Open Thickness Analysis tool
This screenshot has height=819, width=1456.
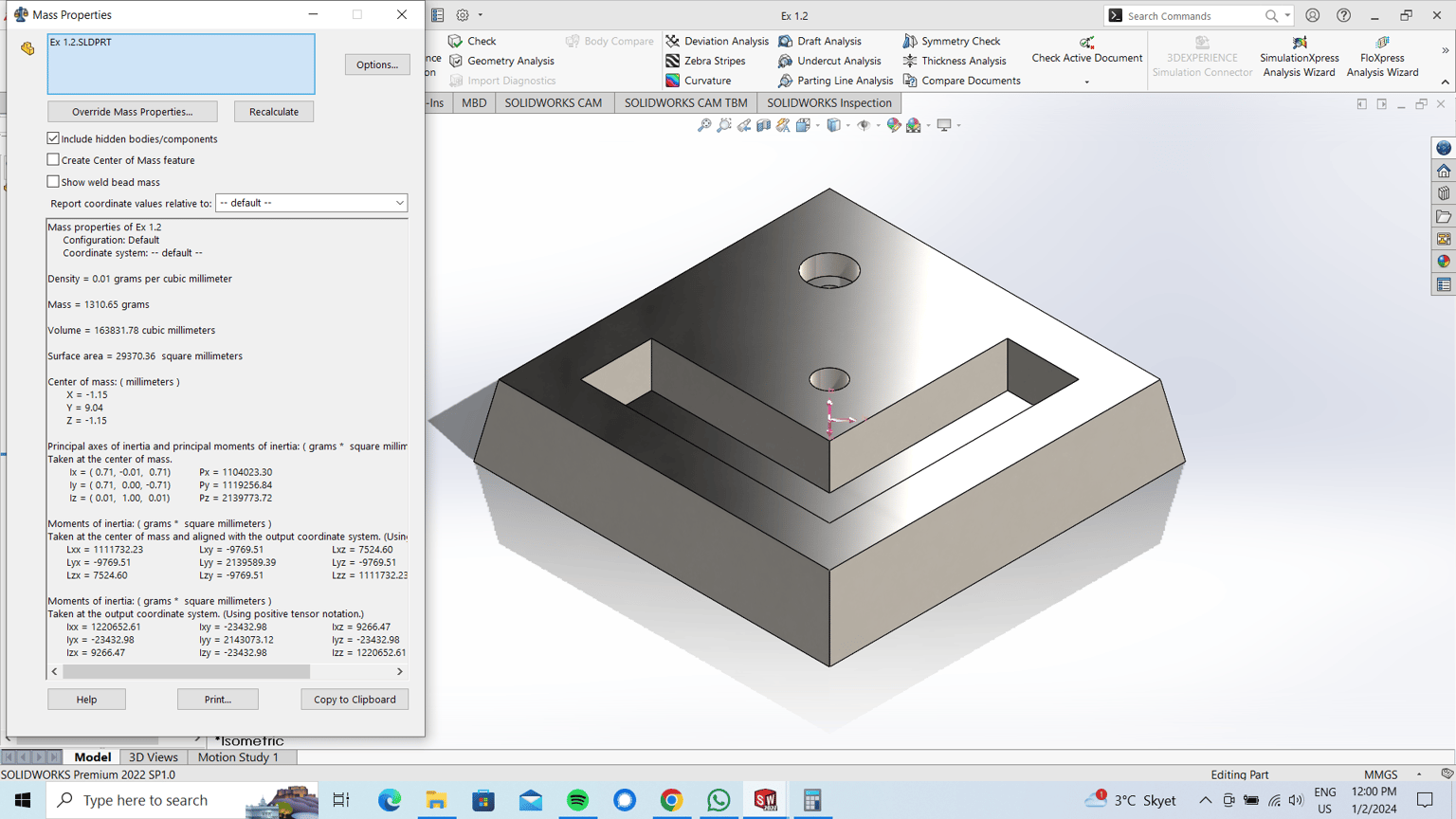(x=955, y=61)
